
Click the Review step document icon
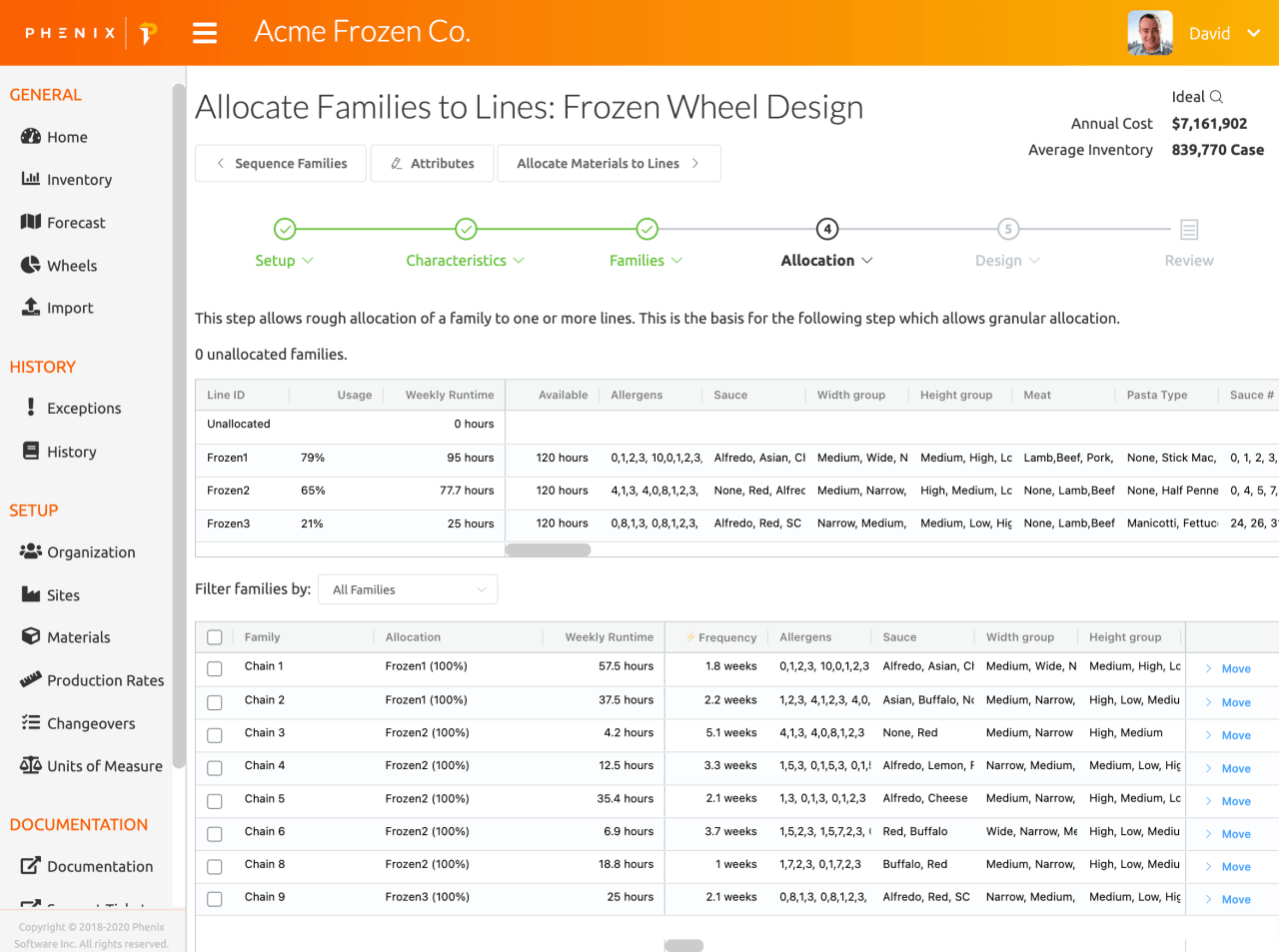1189,230
